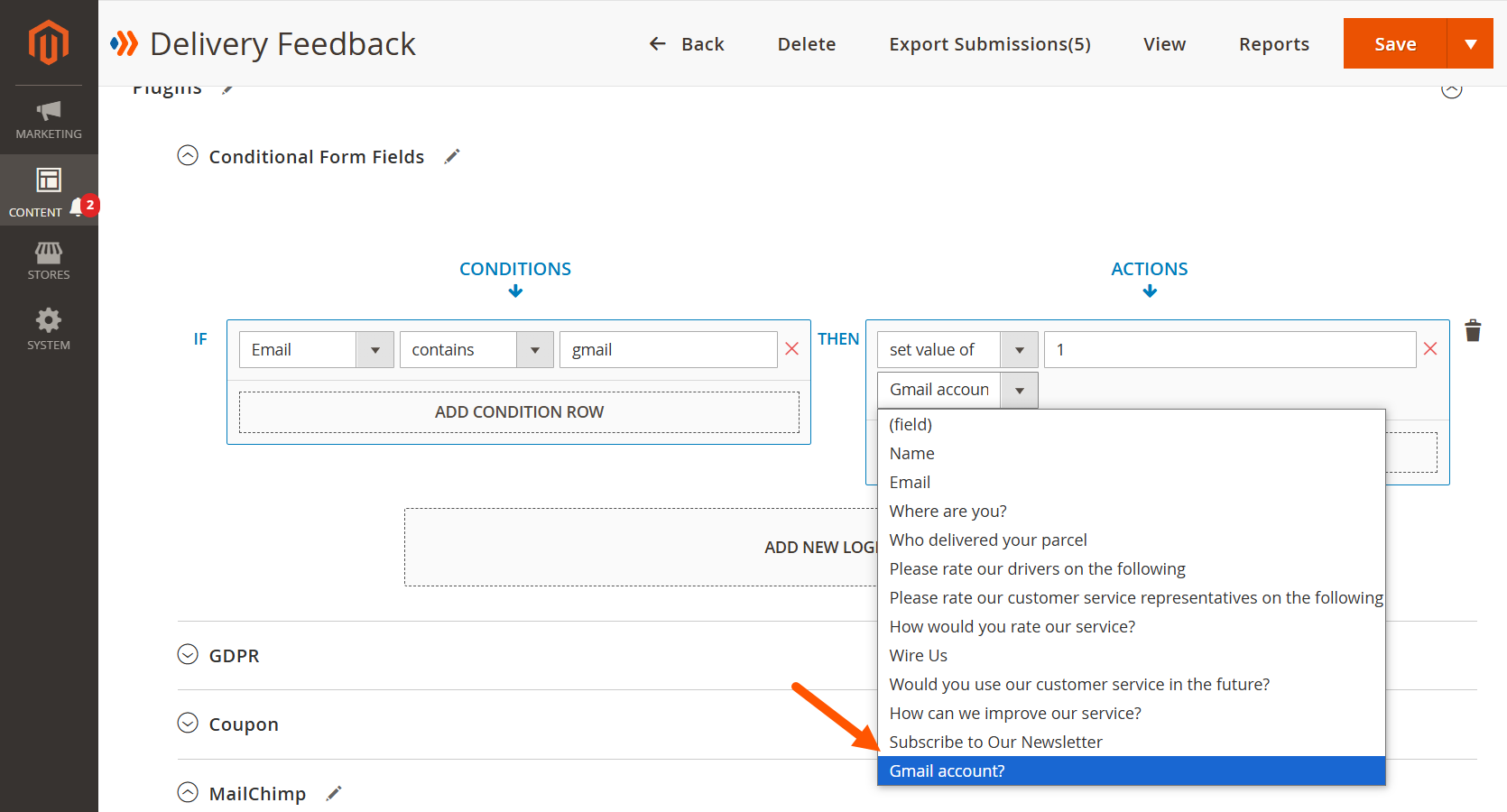Click the pencil icon next to Plugins heading
1507x812 pixels.
228,88
